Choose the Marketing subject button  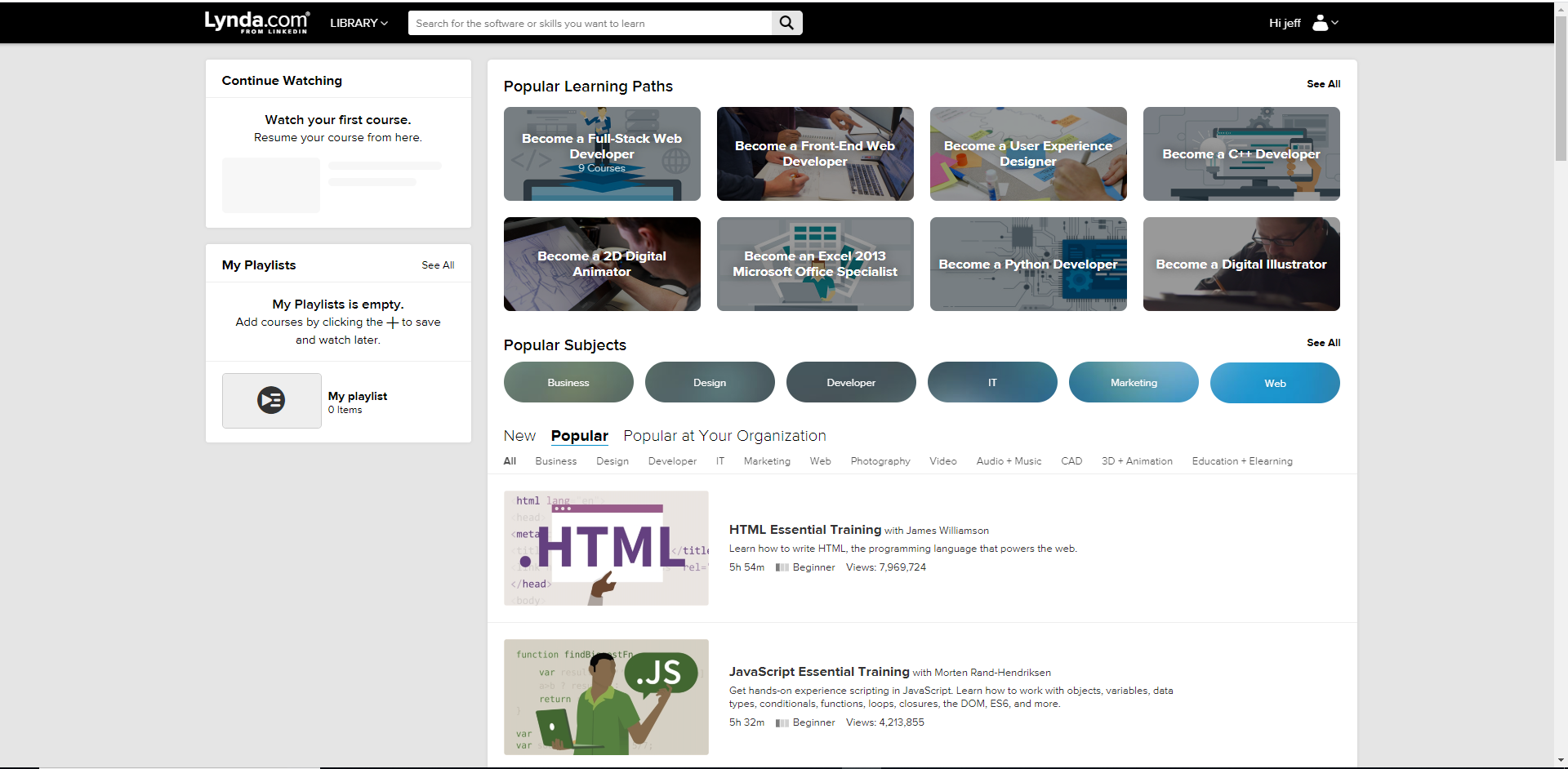coord(1133,382)
